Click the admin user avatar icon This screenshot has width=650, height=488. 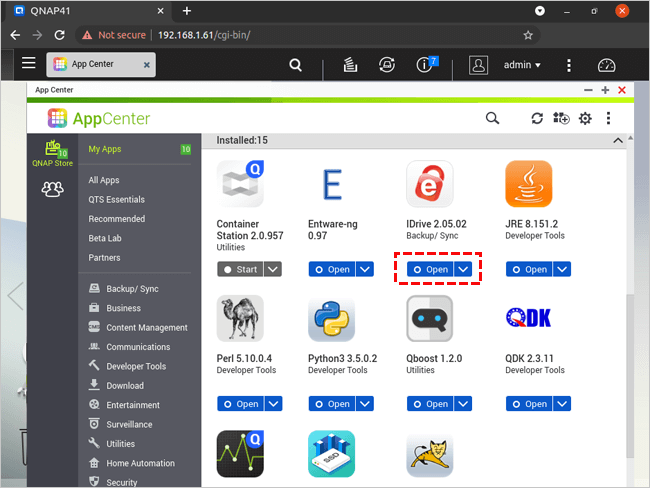point(478,65)
